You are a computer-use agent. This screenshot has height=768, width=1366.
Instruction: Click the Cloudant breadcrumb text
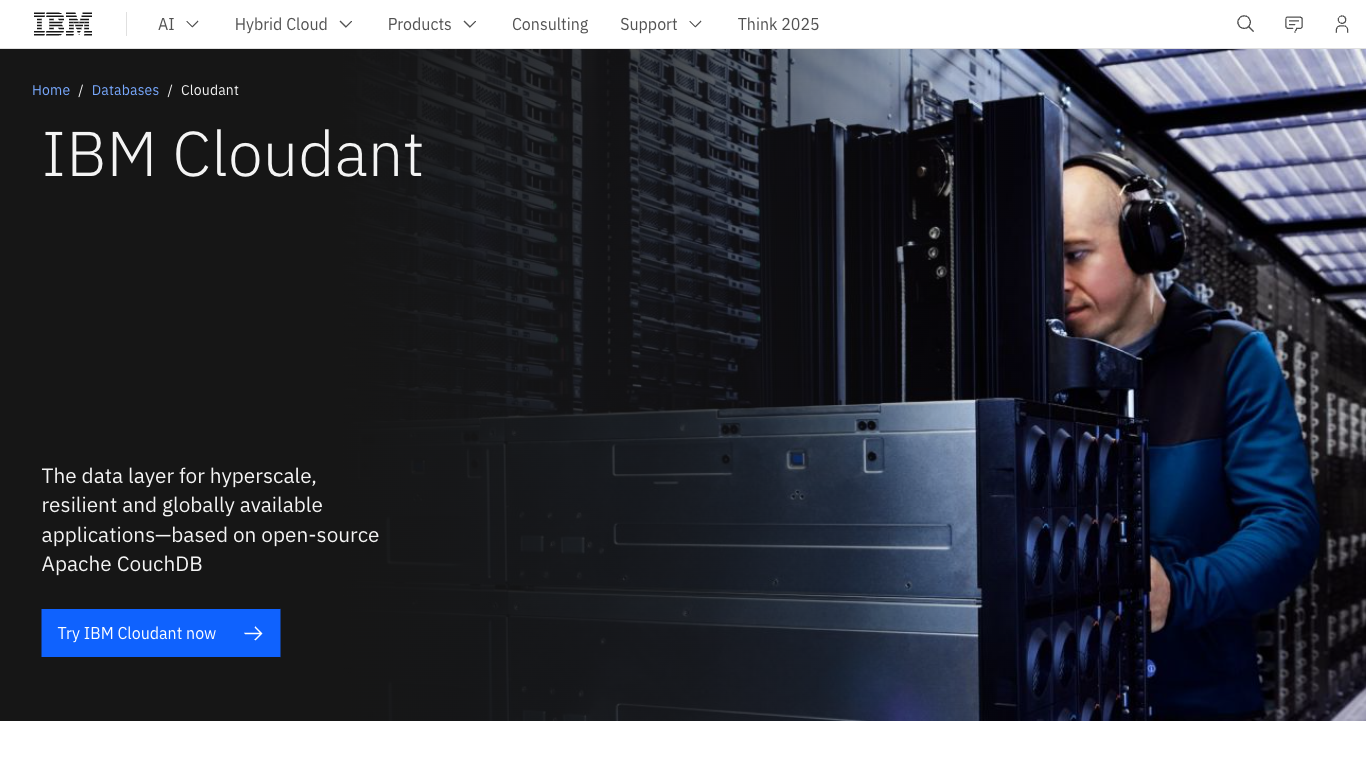coord(210,90)
